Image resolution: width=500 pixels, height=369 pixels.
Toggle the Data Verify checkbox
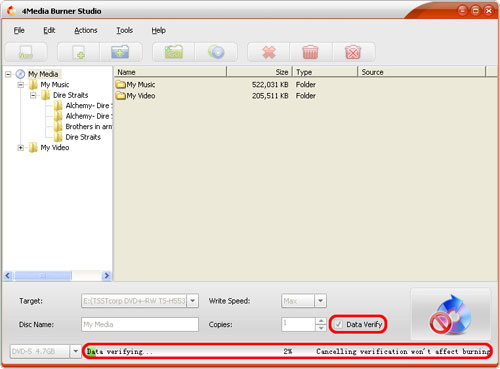point(339,324)
